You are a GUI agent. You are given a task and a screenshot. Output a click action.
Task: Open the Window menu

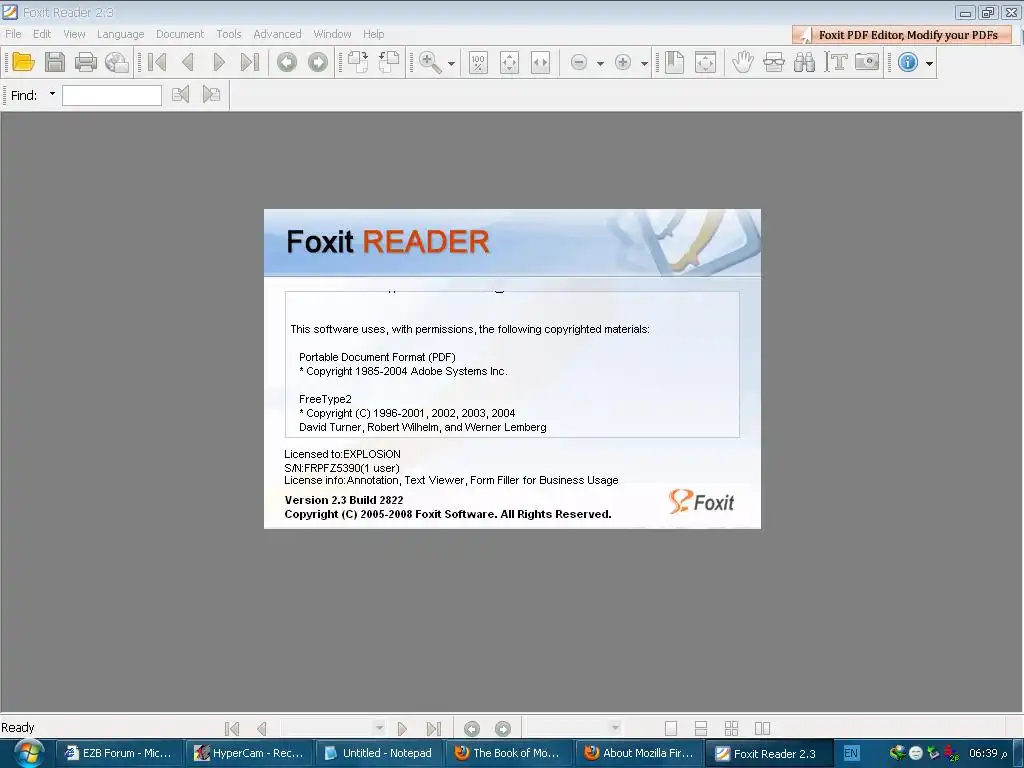pyautogui.click(x=332, y=34)
